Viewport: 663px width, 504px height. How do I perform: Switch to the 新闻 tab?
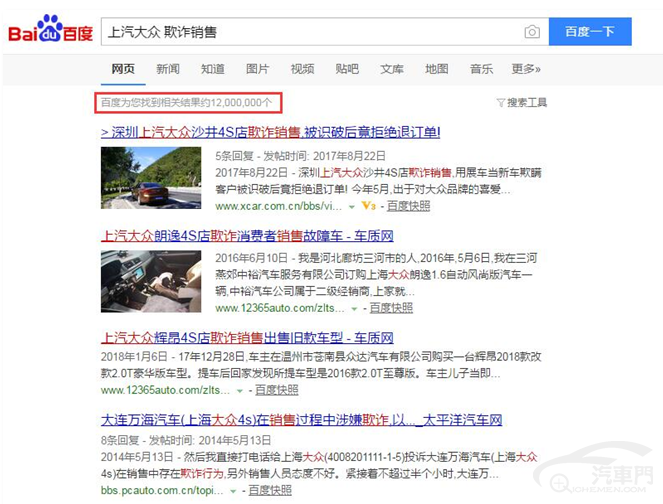168,69
